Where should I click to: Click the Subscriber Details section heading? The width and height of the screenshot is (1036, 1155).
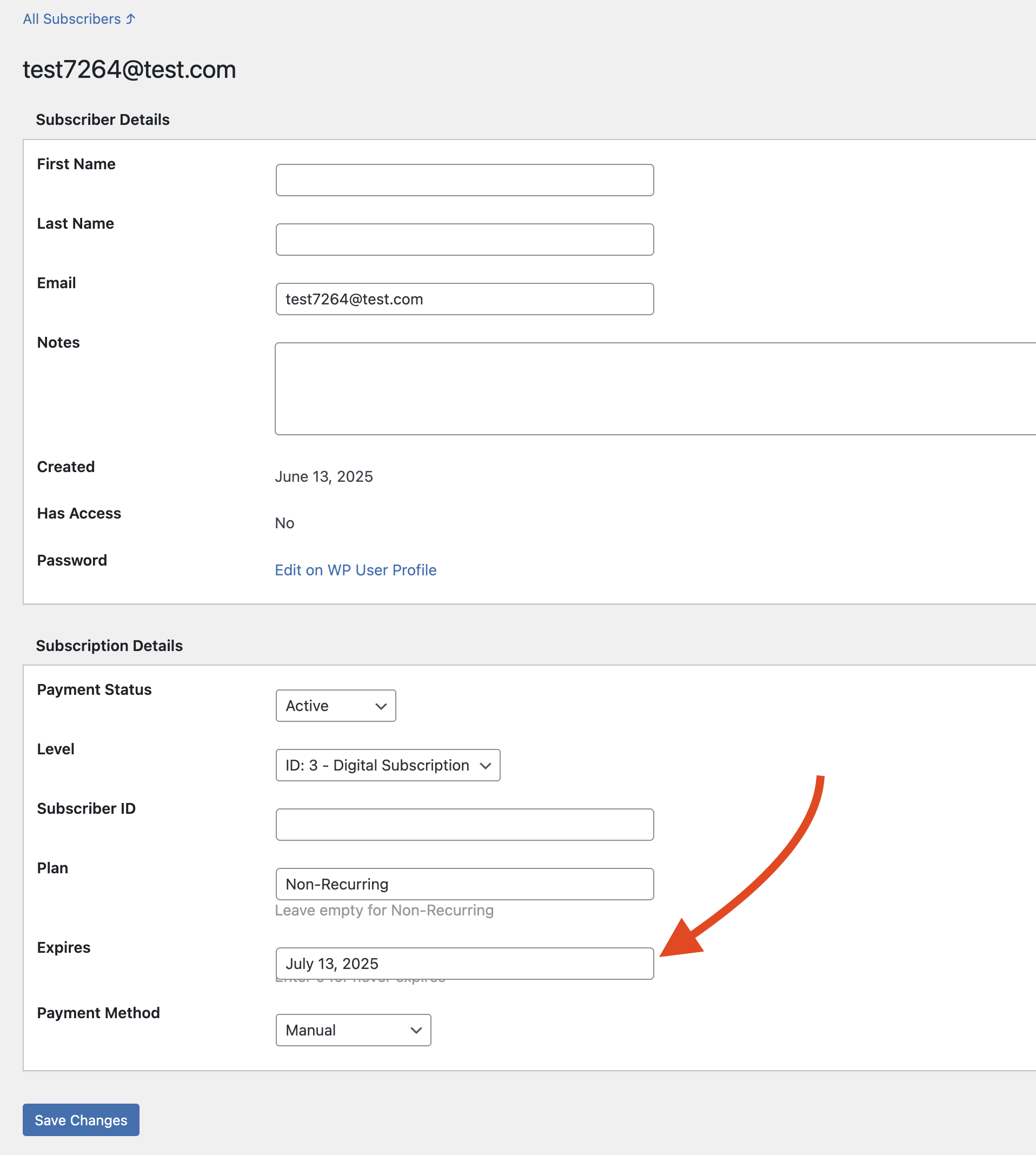pyautogui.click(x=102, y=120)
